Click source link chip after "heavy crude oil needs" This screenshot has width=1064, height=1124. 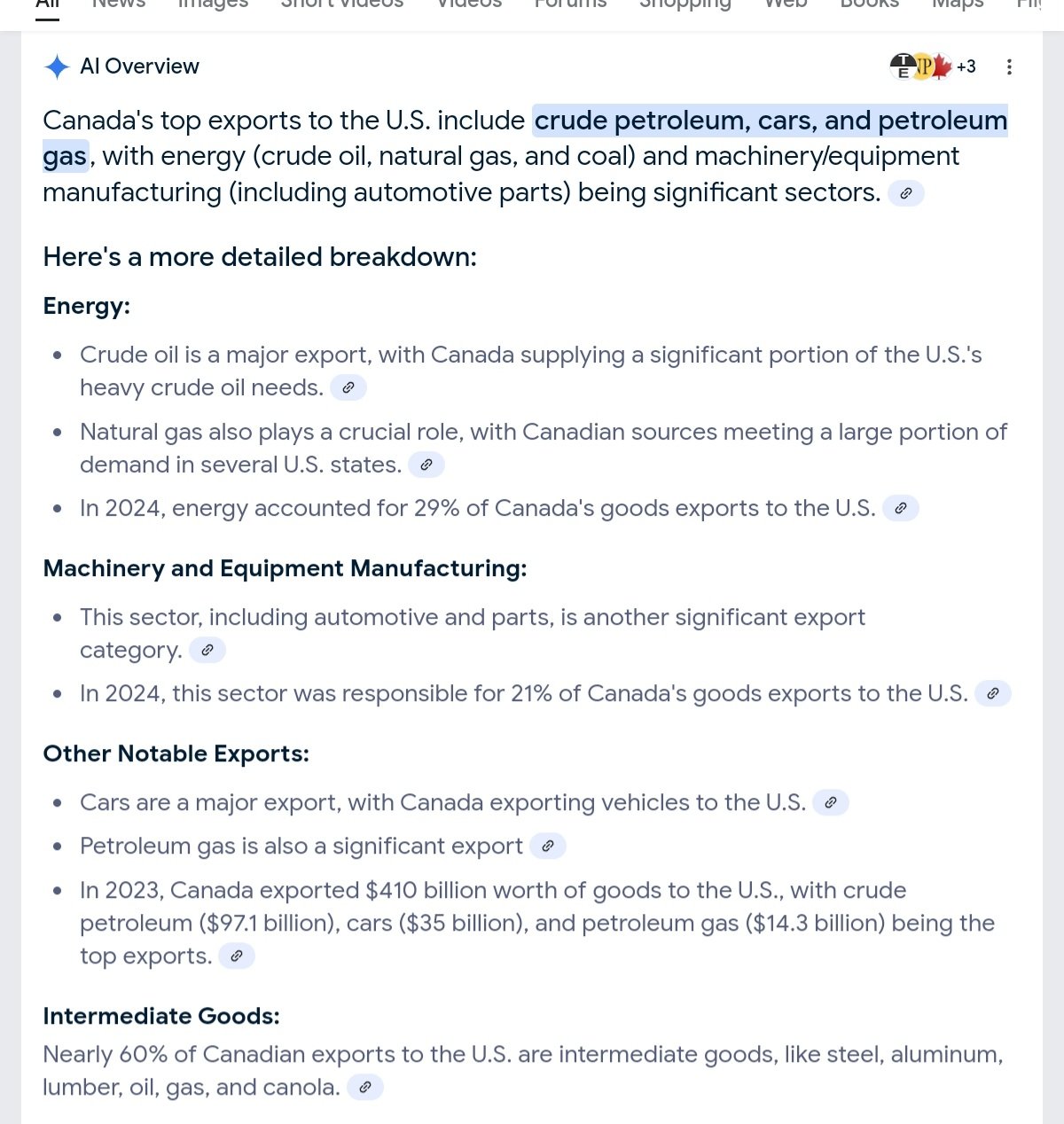pos(348,387)
